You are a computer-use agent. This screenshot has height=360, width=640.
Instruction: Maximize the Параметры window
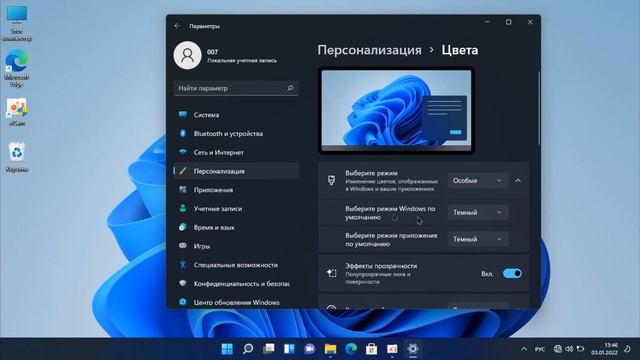(x=509, y=22)
